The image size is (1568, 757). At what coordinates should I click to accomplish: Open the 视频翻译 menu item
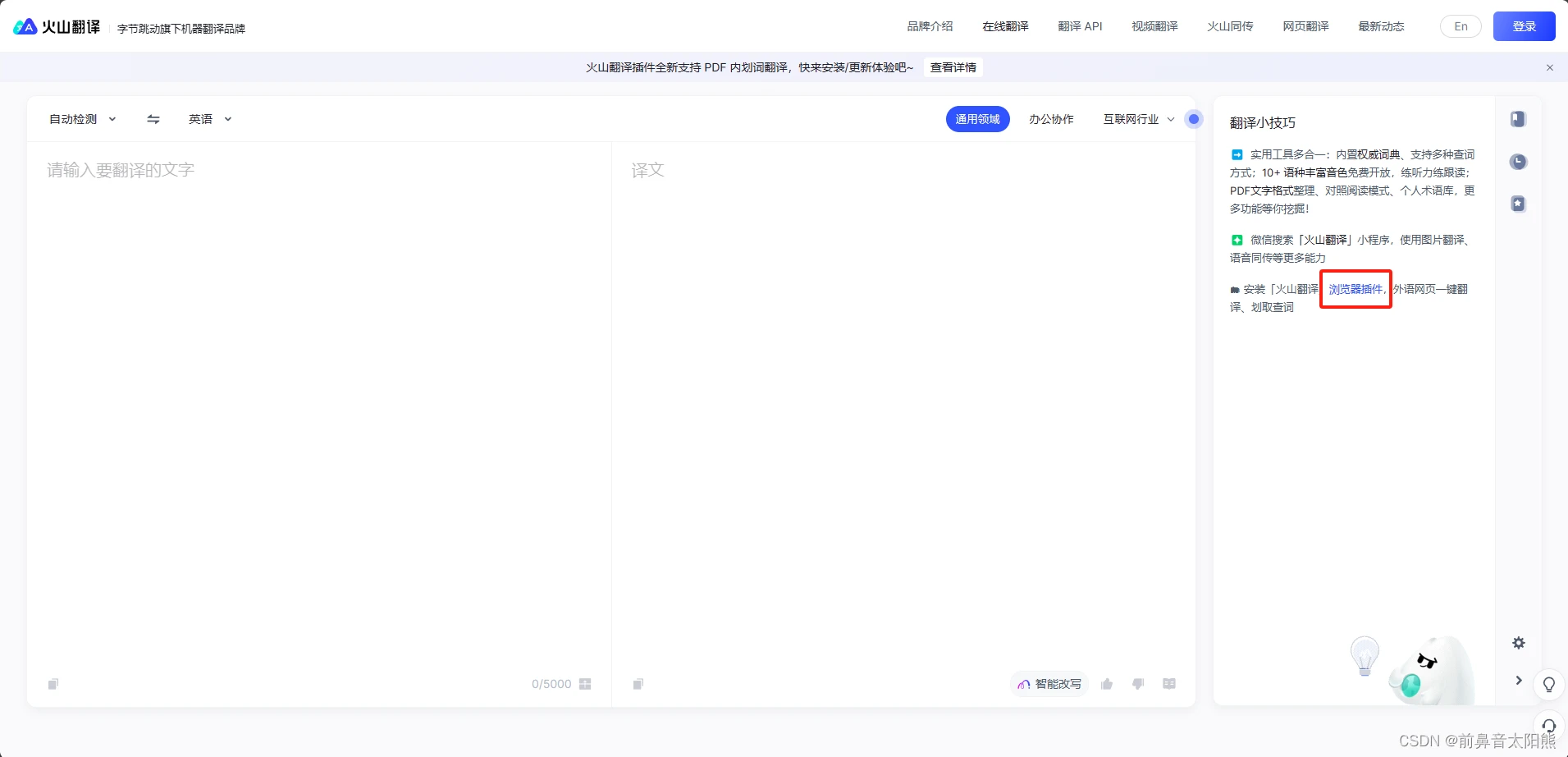pyautogui.click(x=1153, y=26)
